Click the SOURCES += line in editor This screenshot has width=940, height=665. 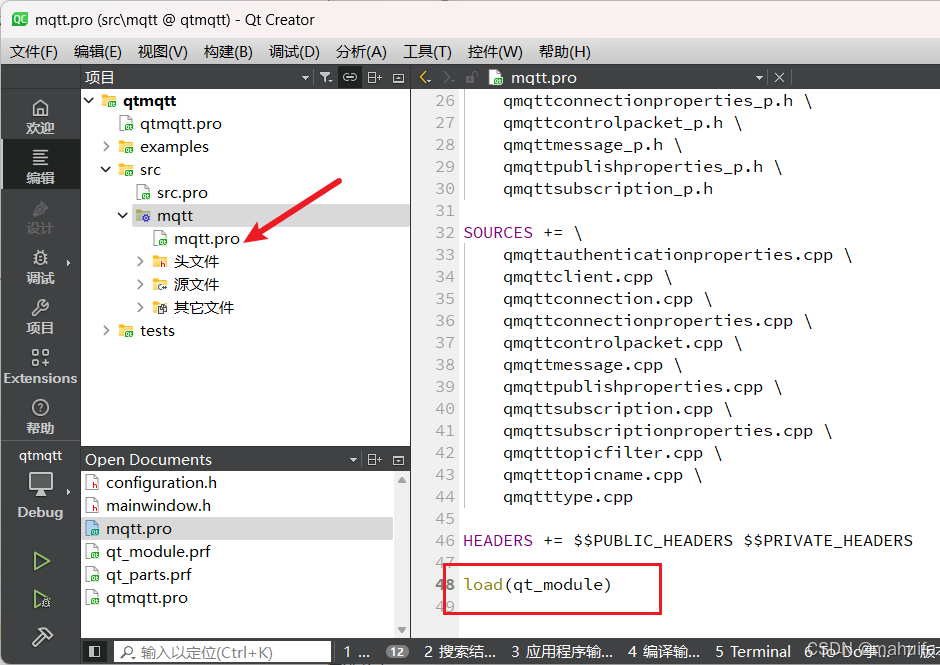522,233
